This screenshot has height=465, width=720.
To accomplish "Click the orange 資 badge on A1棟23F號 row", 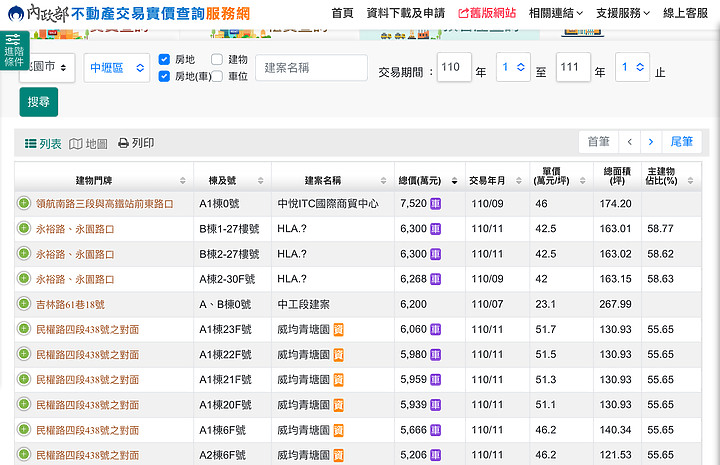I will 339,328.
